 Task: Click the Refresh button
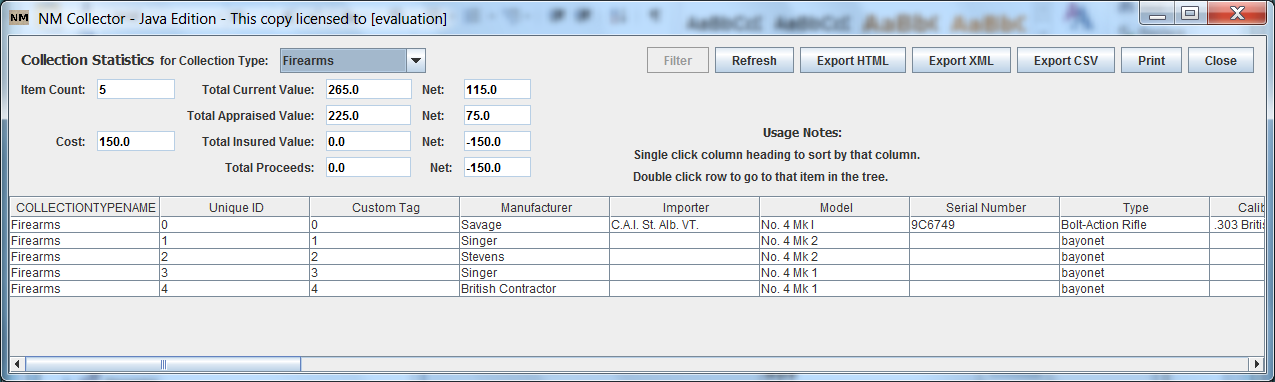click(x=754, y=61)
